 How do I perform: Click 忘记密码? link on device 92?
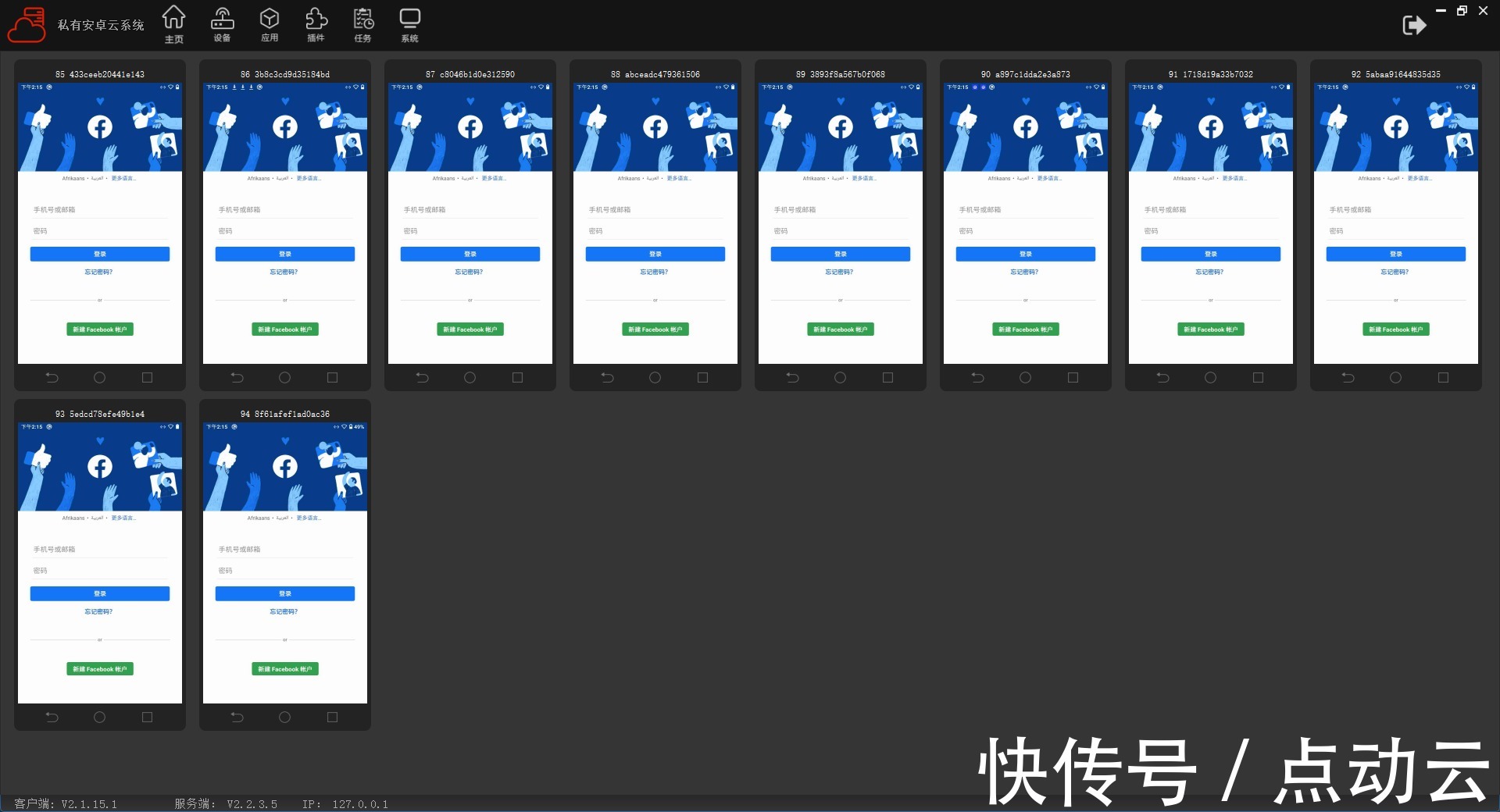coord(1395,272)
